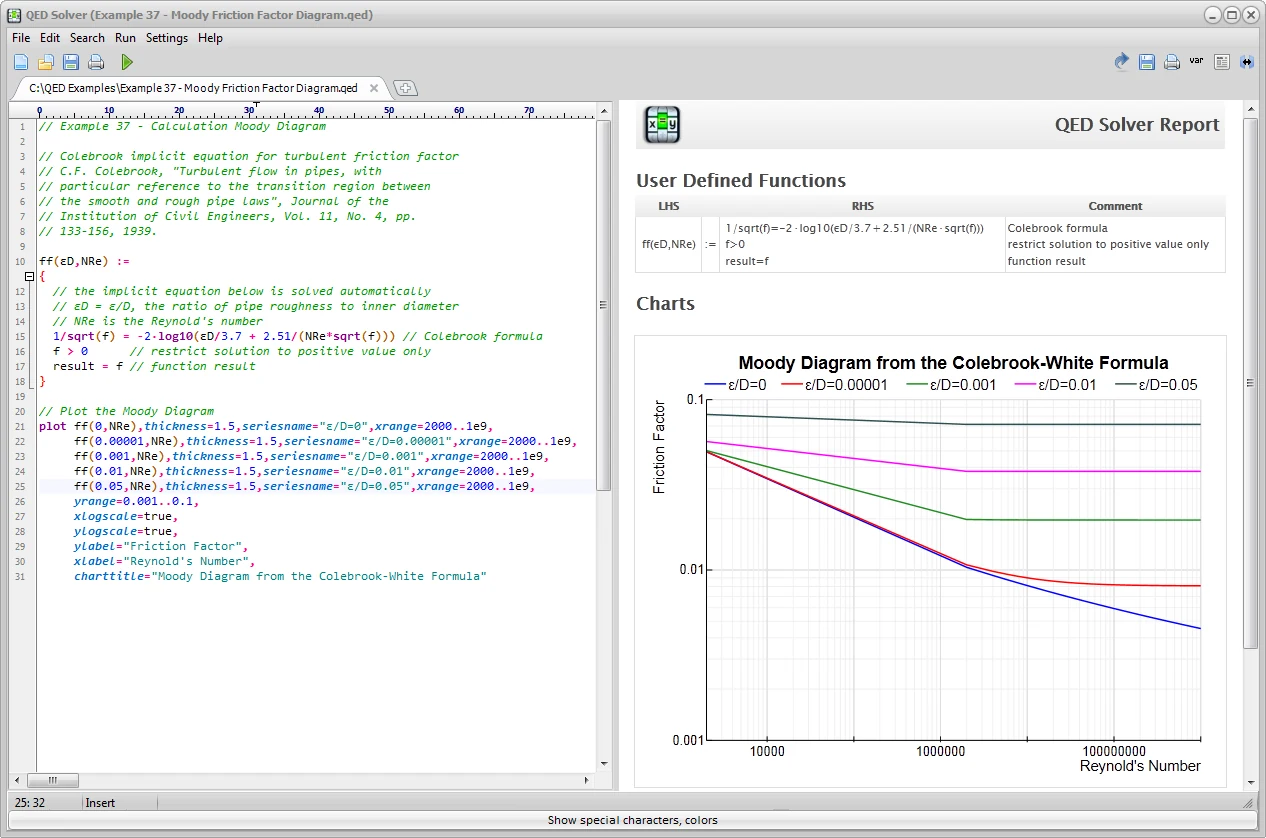This screenshot has width=1266, height=838.
Task: Add a new tab with the plus icon
Action: [405, 88]
